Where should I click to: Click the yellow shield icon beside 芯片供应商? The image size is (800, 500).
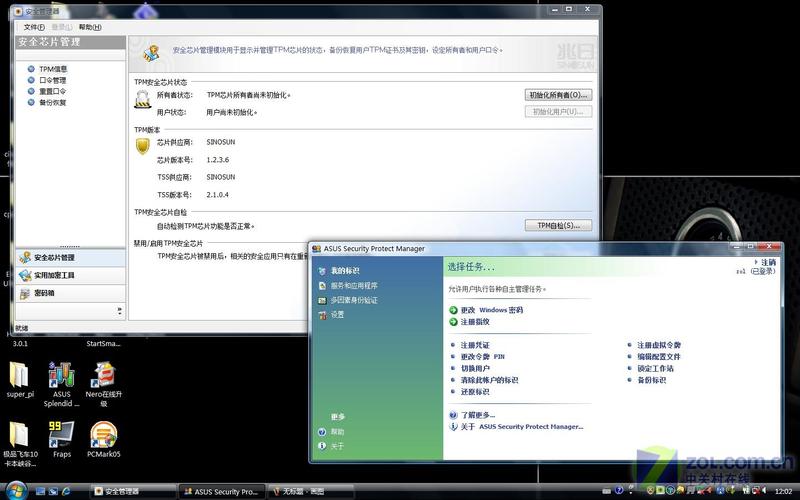[142, 146]
